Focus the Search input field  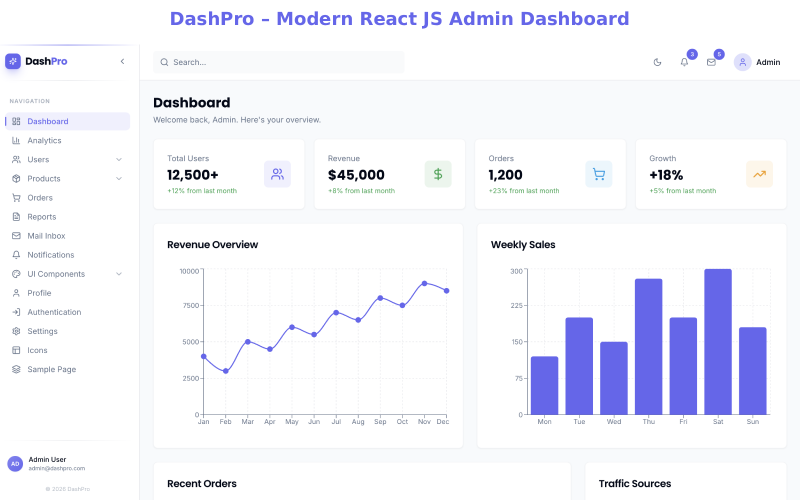point(279,62)
